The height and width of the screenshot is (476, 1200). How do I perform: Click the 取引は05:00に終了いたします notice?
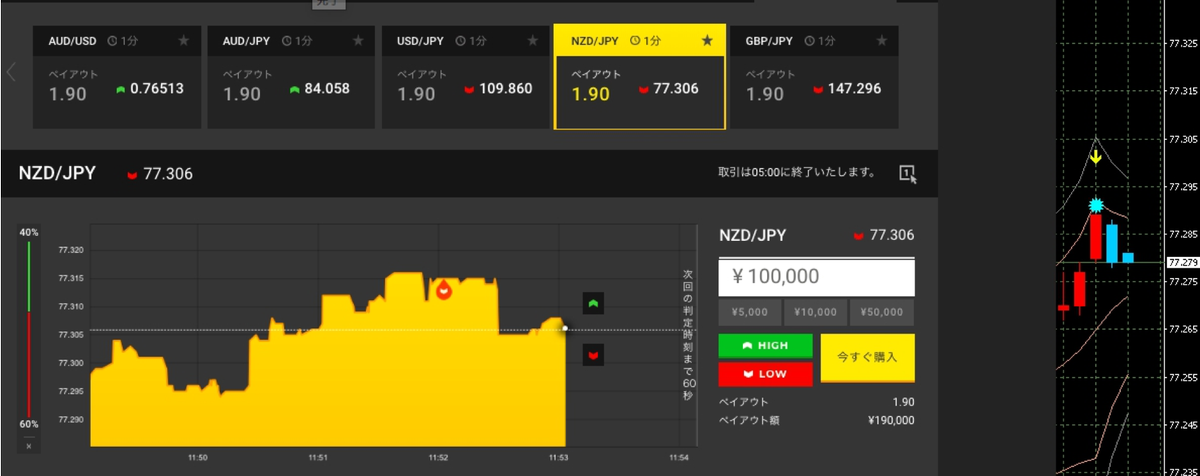coord(796,173)
